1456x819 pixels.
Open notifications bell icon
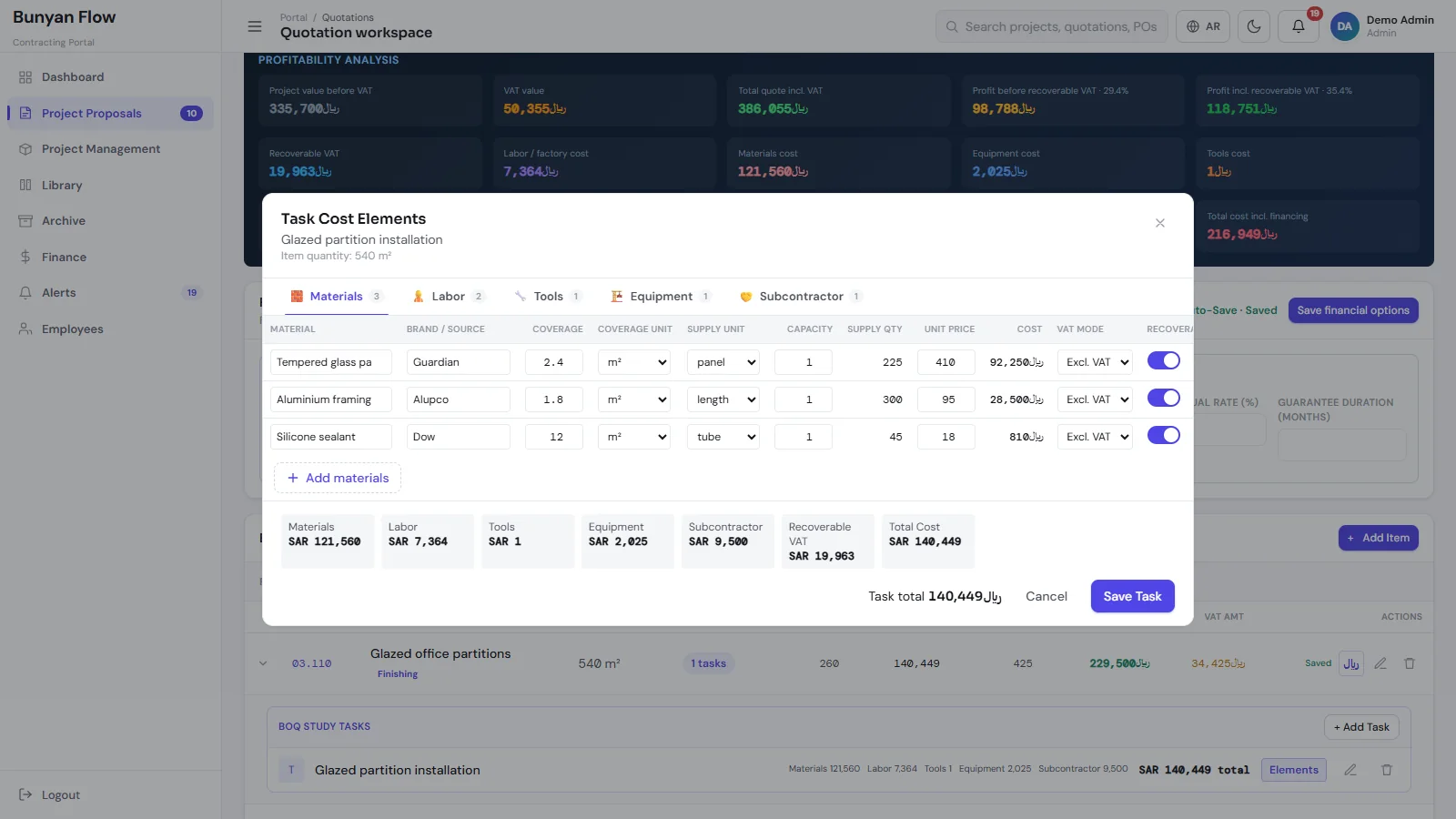click(1299, 26)
